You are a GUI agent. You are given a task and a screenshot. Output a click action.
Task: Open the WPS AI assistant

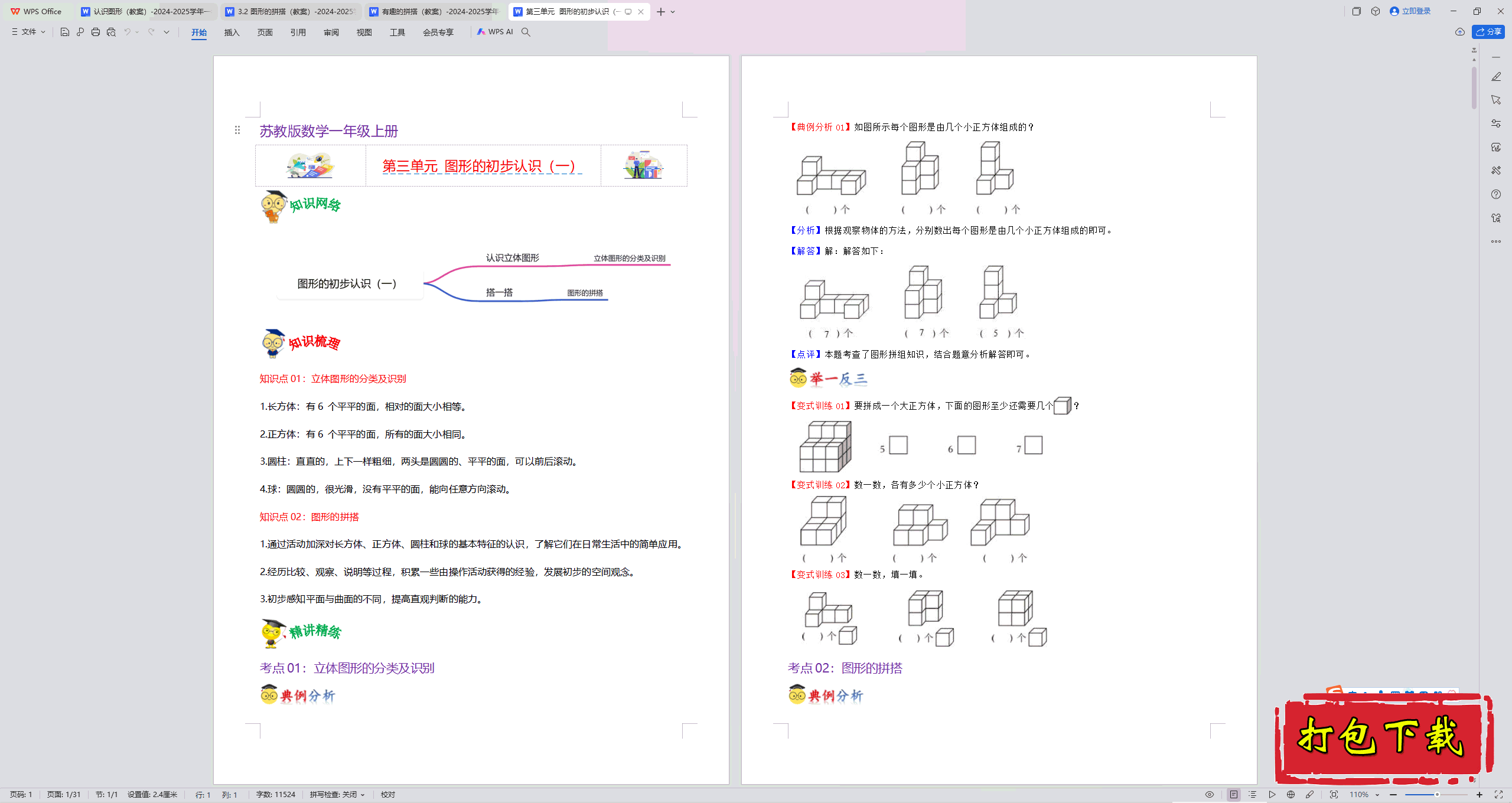click(x=495, y=32)
